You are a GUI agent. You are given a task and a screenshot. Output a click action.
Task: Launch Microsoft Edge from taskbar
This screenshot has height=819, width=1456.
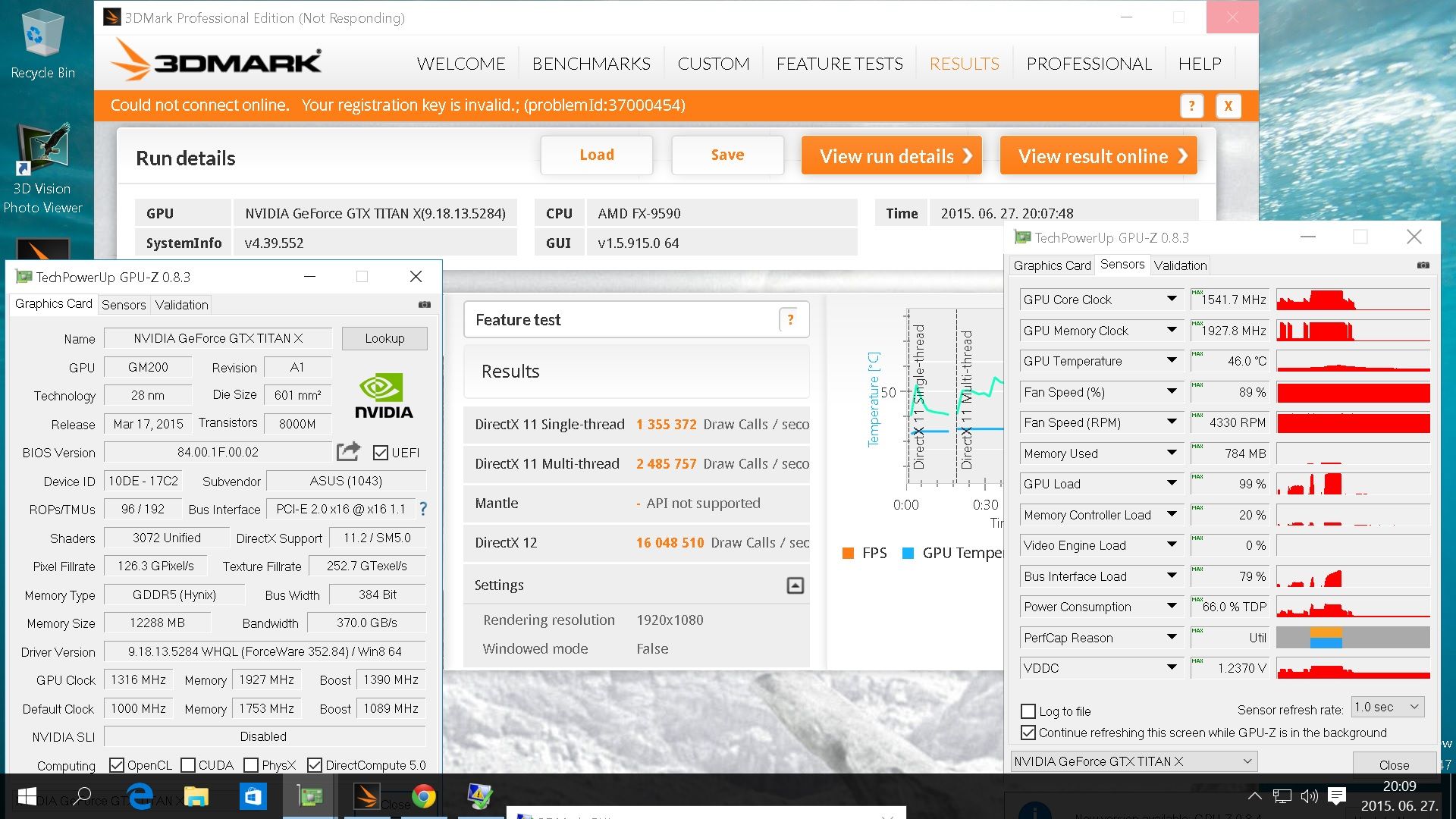point(140,796)
